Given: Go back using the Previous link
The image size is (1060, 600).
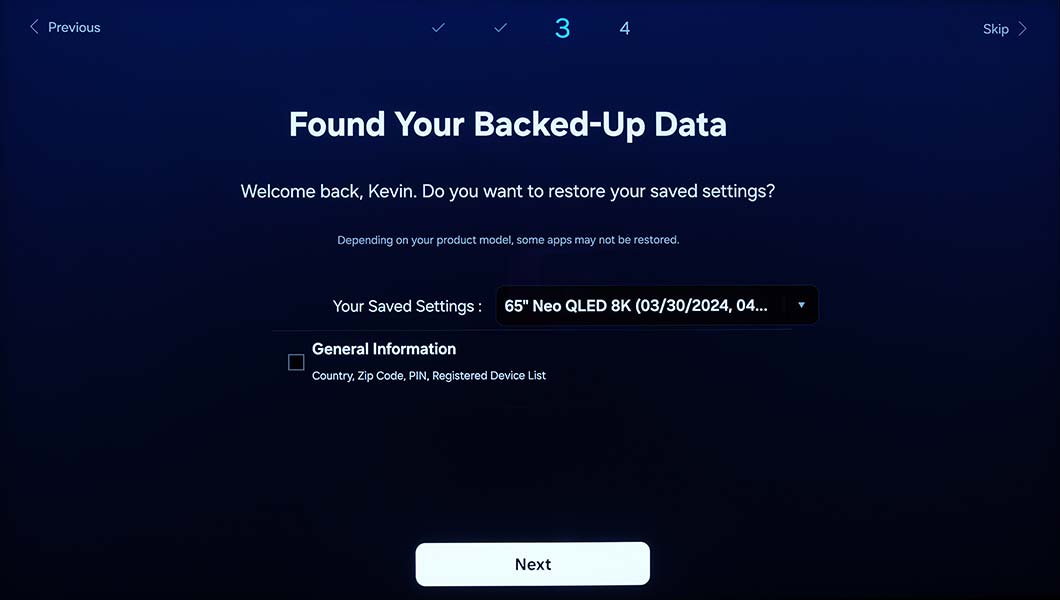Looking at the screenshot, I should 65,26.
